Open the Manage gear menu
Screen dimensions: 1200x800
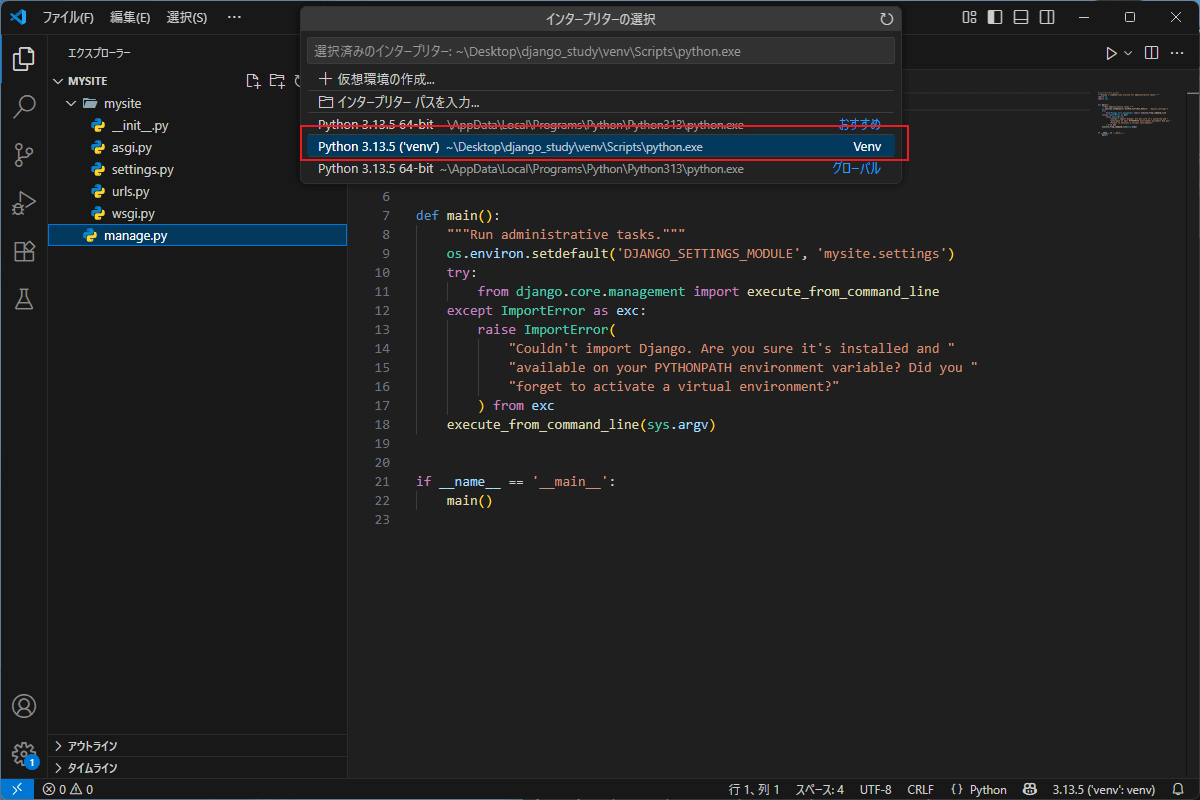[x=24, y=754]
